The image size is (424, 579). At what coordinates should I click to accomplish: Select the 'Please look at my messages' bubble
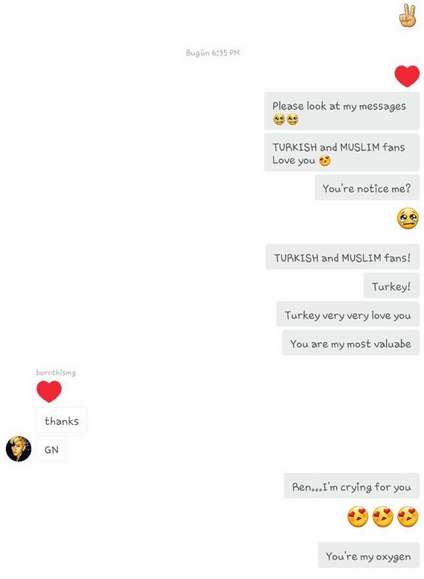342,111
